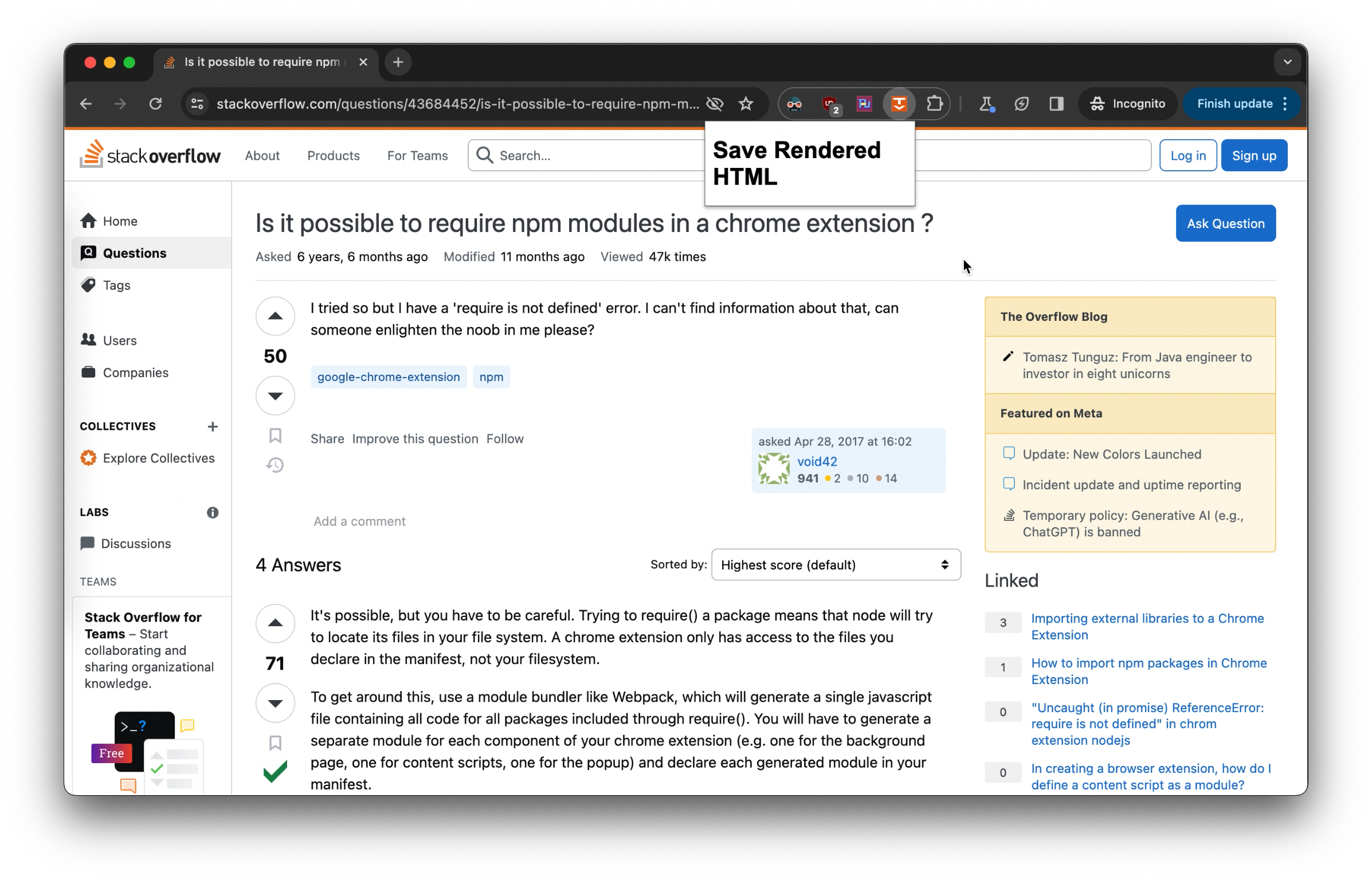Open the Chrome three-dot menu

pyautogui.click(x=1285, y=104)
